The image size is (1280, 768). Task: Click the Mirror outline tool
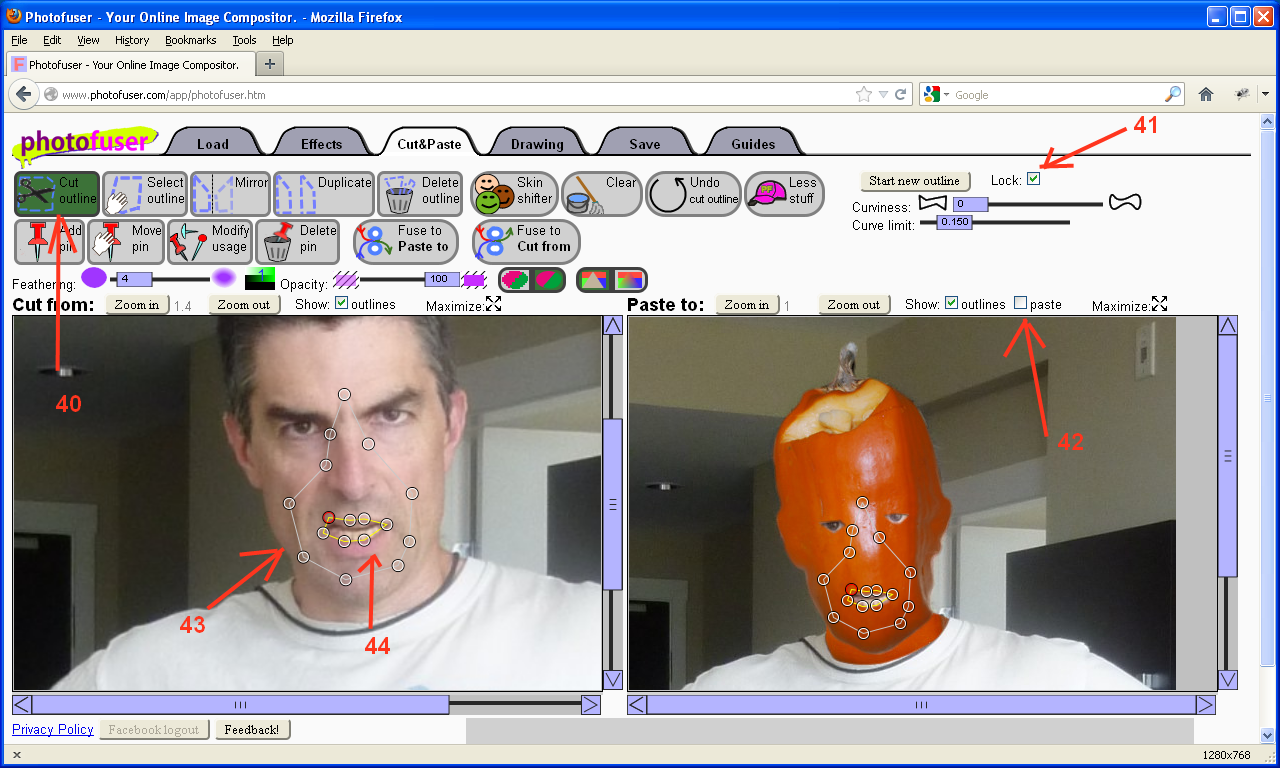point(230,194)
